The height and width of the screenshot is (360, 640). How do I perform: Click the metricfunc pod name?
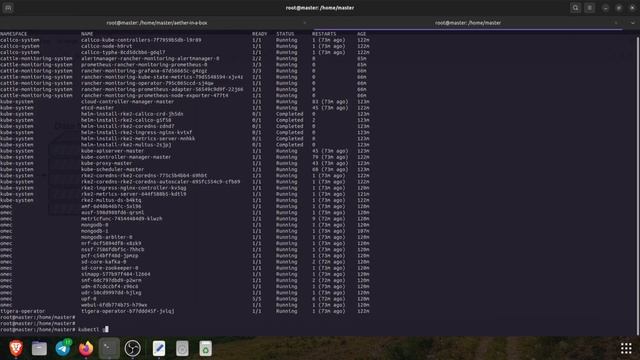122,219
